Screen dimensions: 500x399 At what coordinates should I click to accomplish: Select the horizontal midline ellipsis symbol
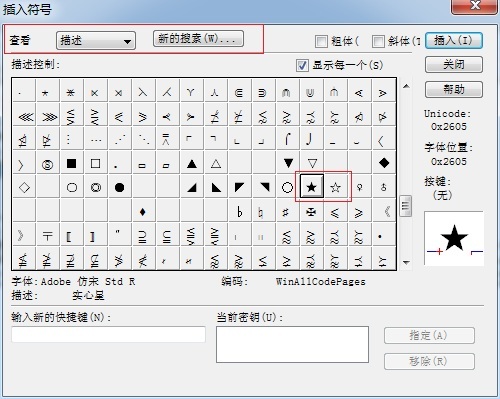tap(95, 139)
